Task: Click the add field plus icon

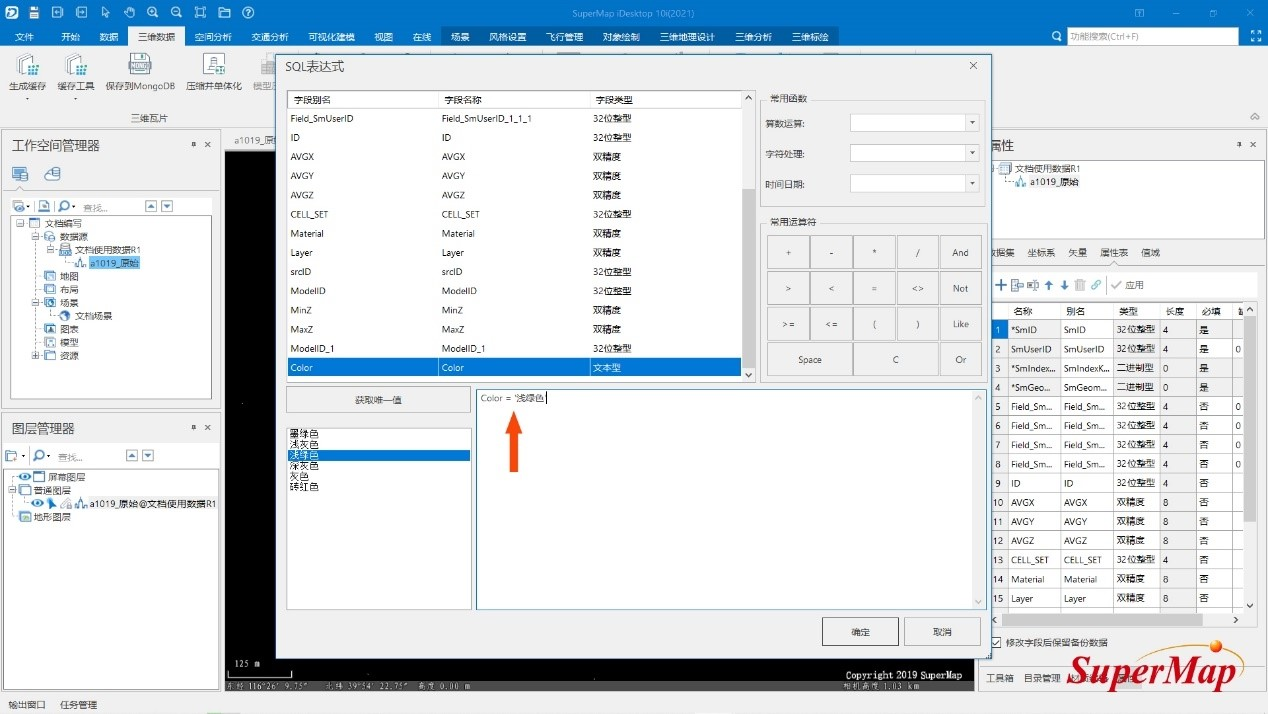Action: pyautogui.click(x=1000, y=285)
